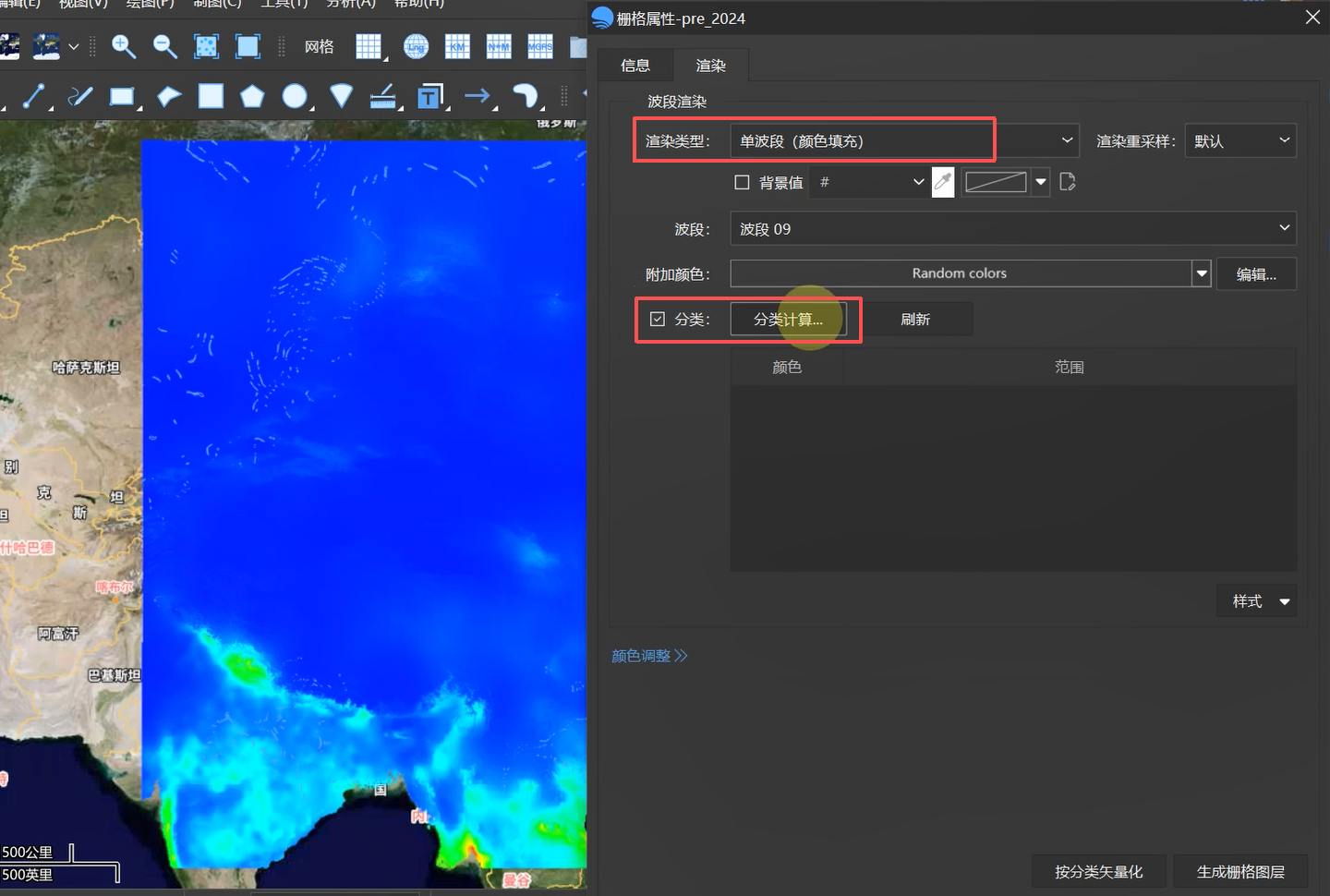Click the 编辑... button

click(1256, 273)
